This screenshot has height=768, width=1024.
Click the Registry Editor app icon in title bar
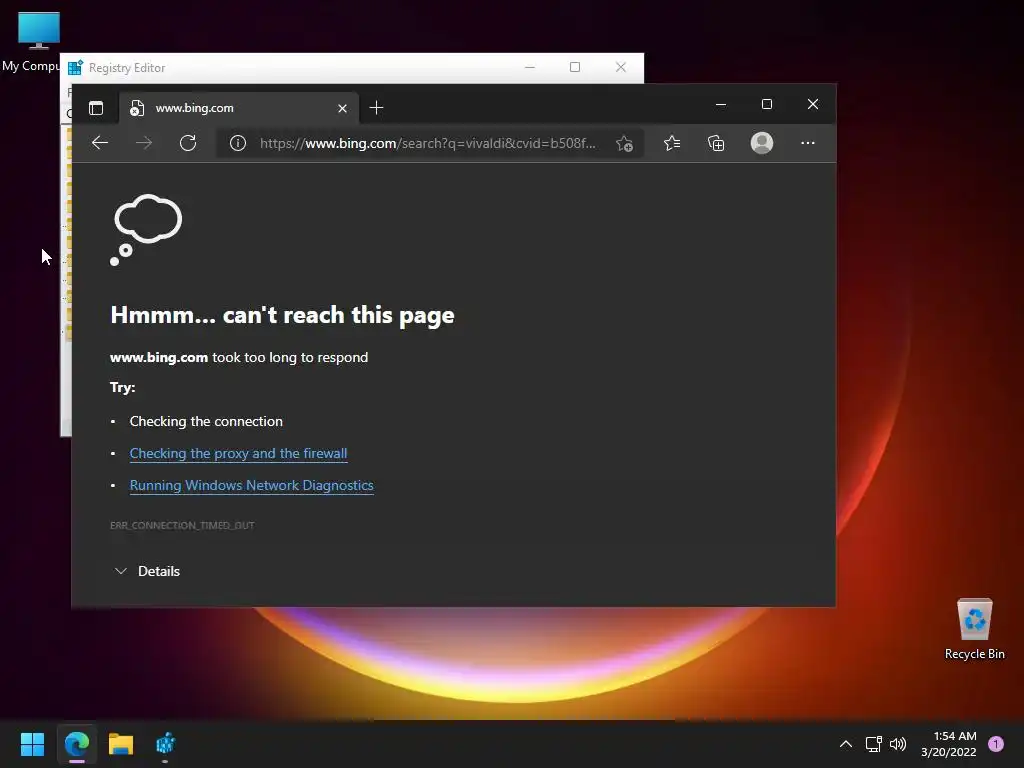click(76, 67)
